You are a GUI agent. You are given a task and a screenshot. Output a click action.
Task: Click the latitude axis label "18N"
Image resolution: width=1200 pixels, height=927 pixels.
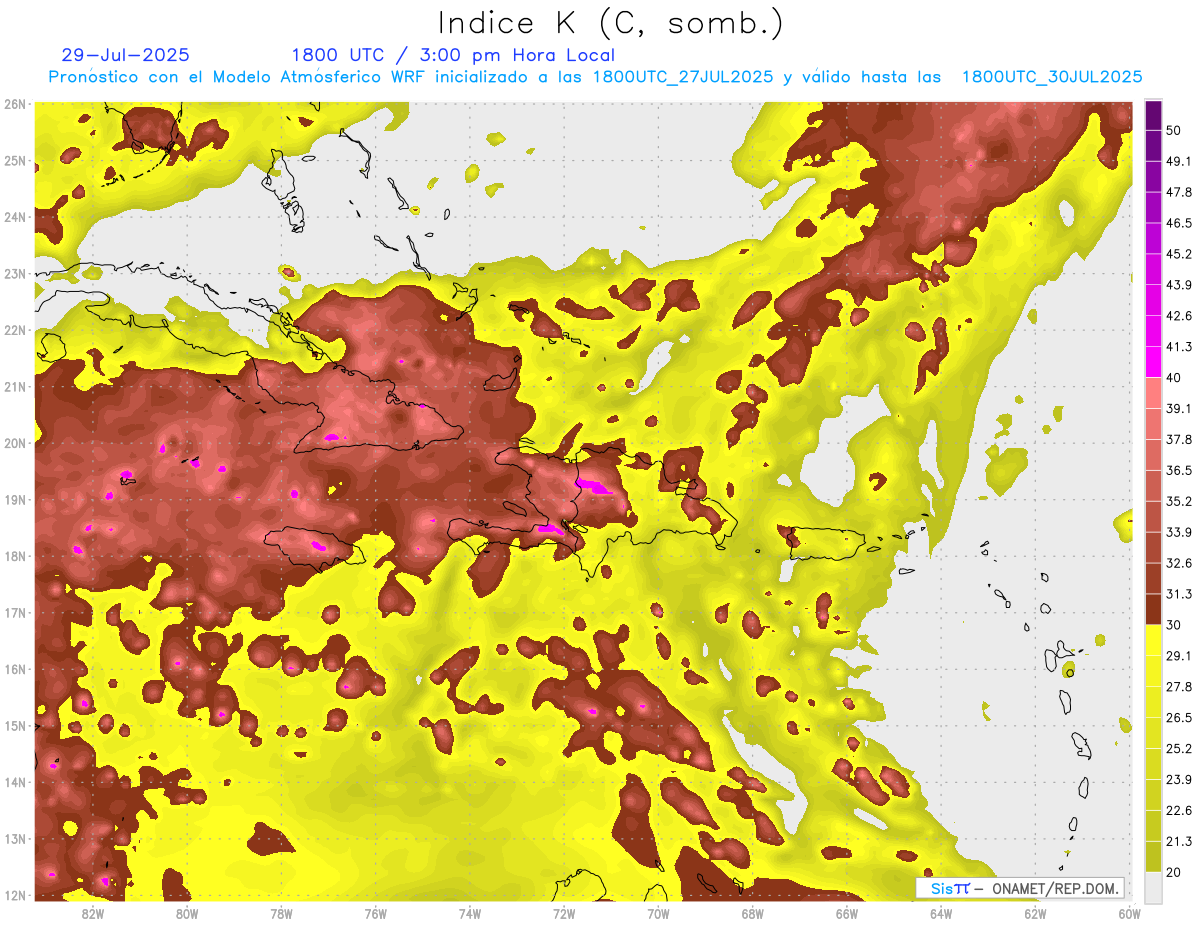[15, 556]
